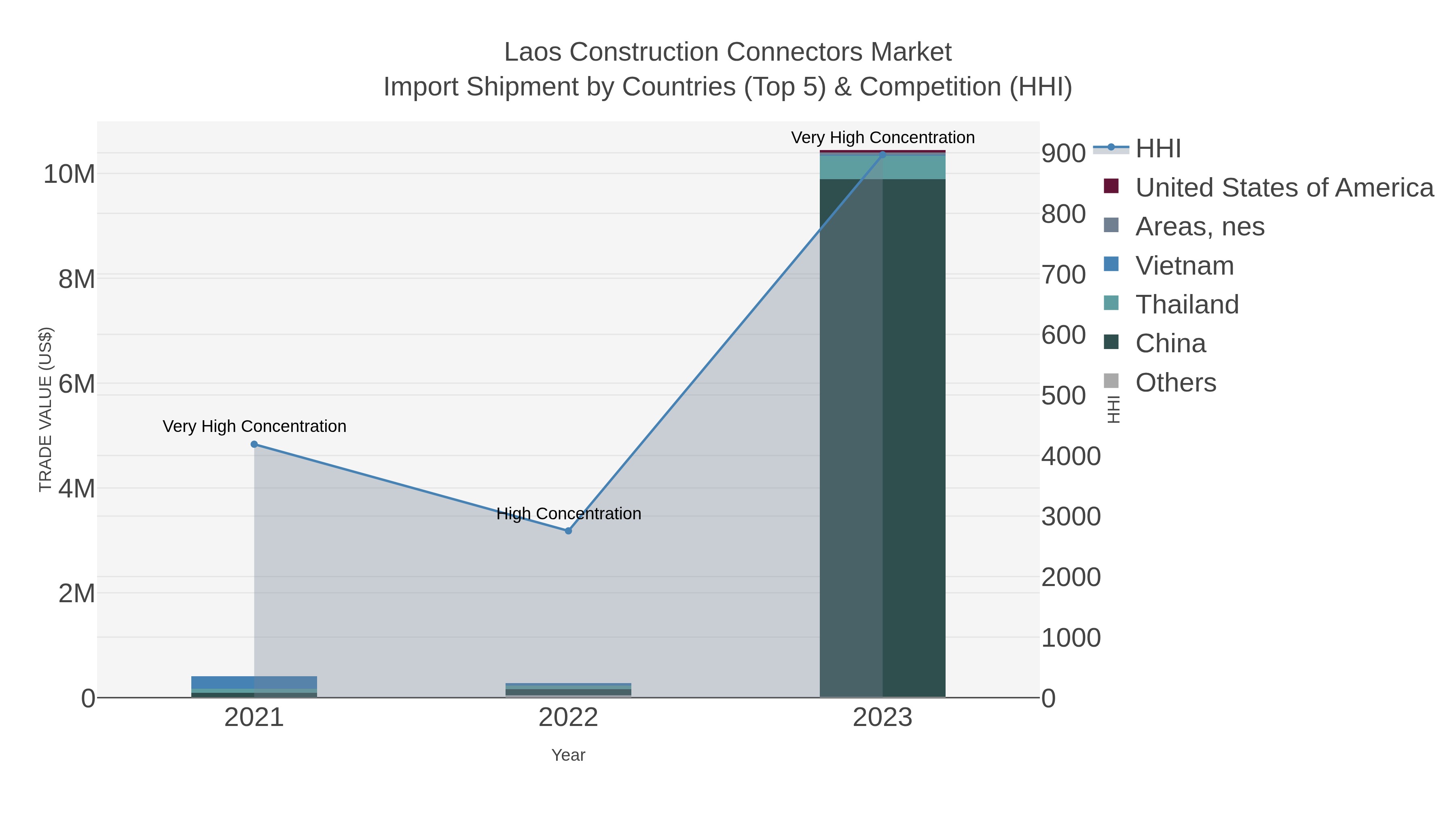Click the 1000 tick on HHI axis
Viewport: 1456px width, 819px height.
[x=1071, y=637]
